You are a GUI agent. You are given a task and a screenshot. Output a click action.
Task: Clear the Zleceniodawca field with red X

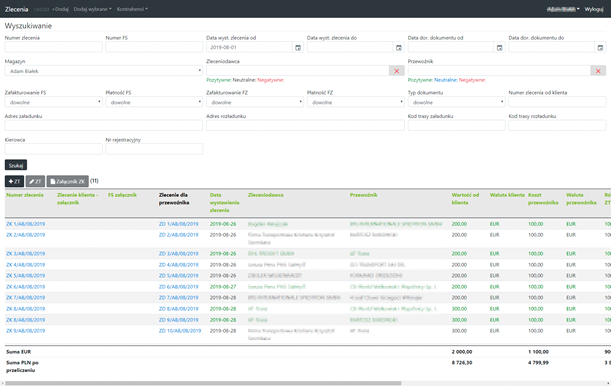(397, 71)
